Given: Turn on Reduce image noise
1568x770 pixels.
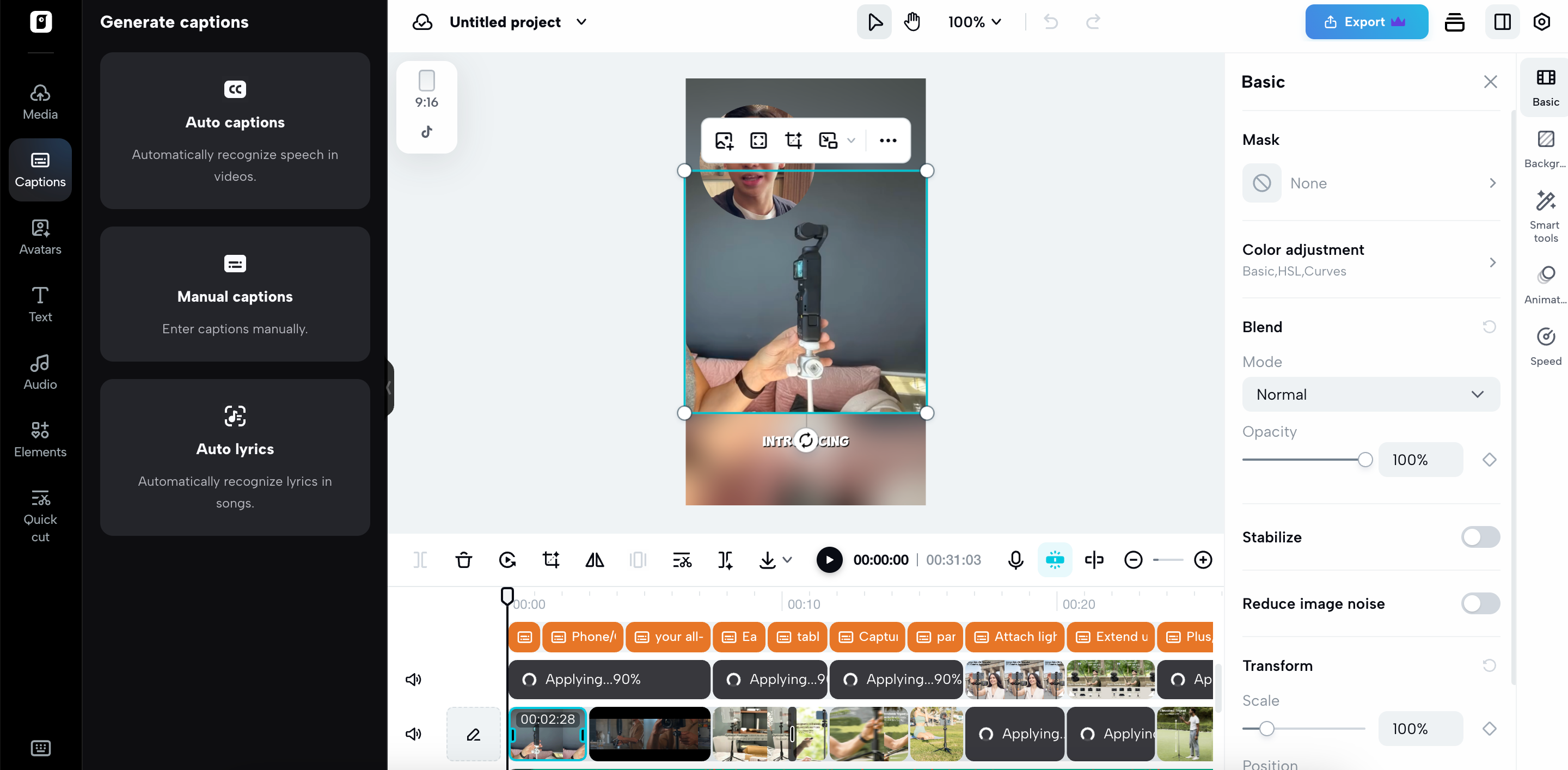Looking at the screenshot, I should coord(1479,604).
